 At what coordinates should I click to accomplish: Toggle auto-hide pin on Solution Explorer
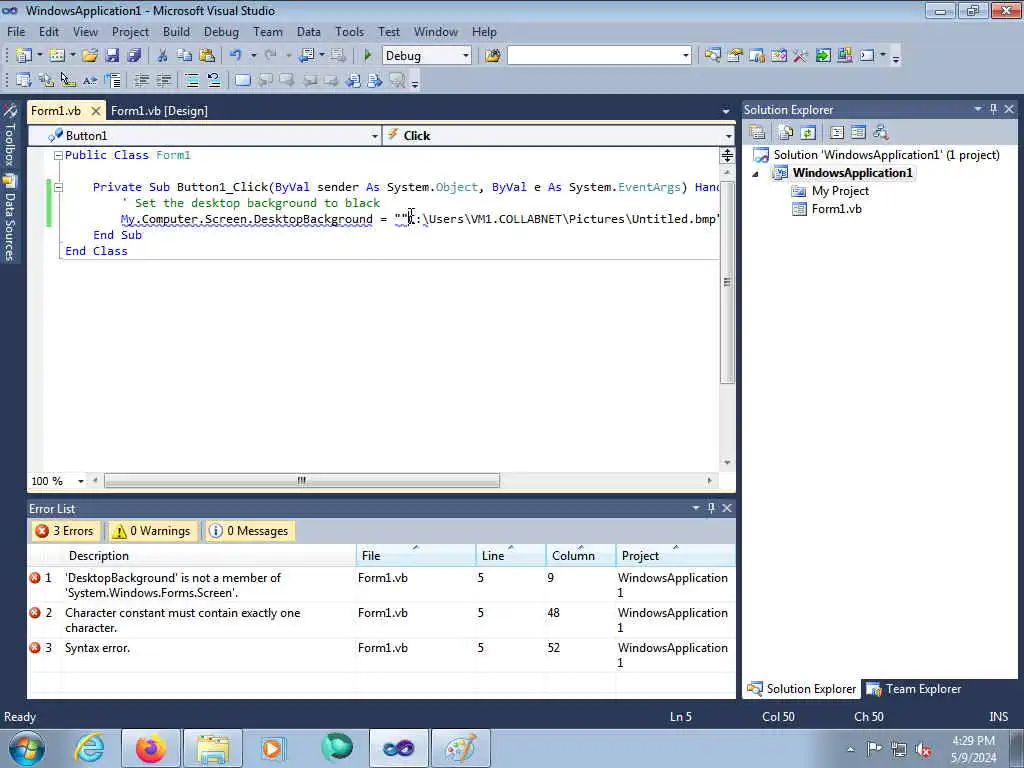993,109
